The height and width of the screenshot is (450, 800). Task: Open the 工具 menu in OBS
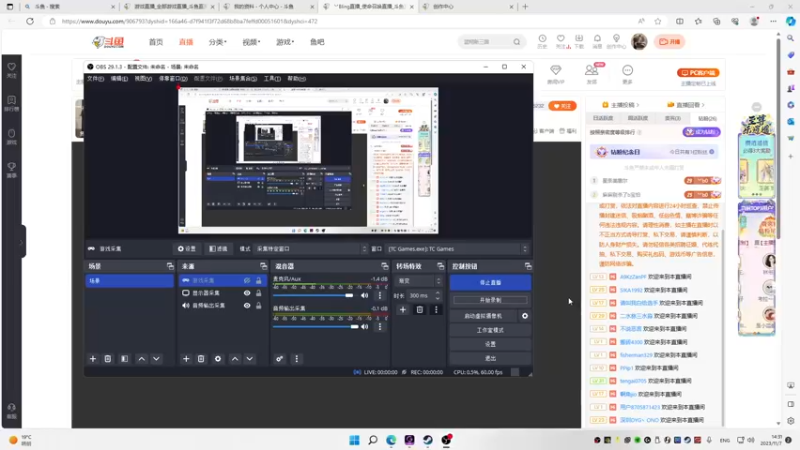pos(272,79)
